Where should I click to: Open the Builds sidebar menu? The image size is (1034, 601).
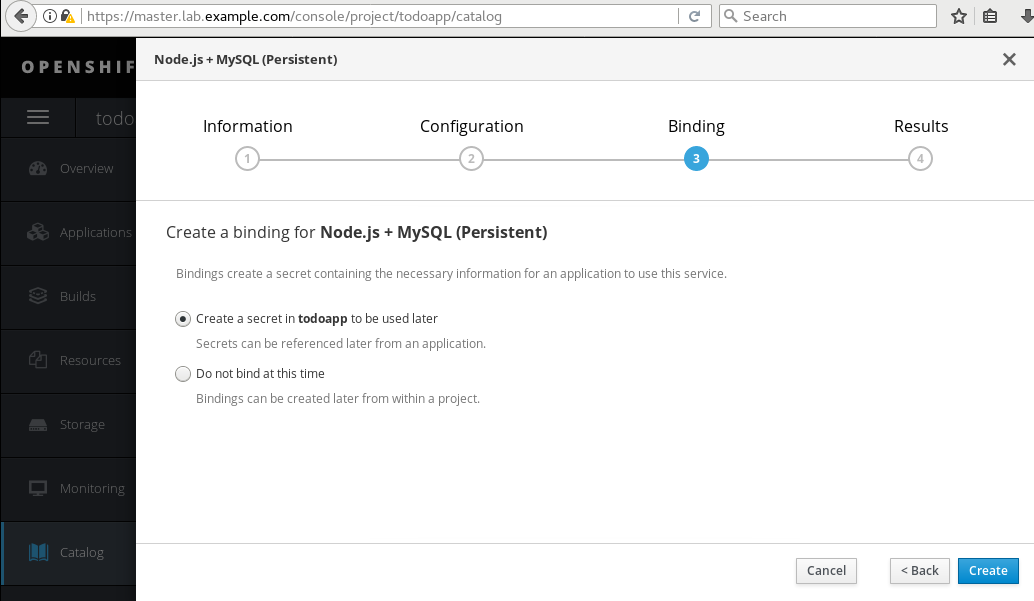pyautogui.click(x=69, y=296)
